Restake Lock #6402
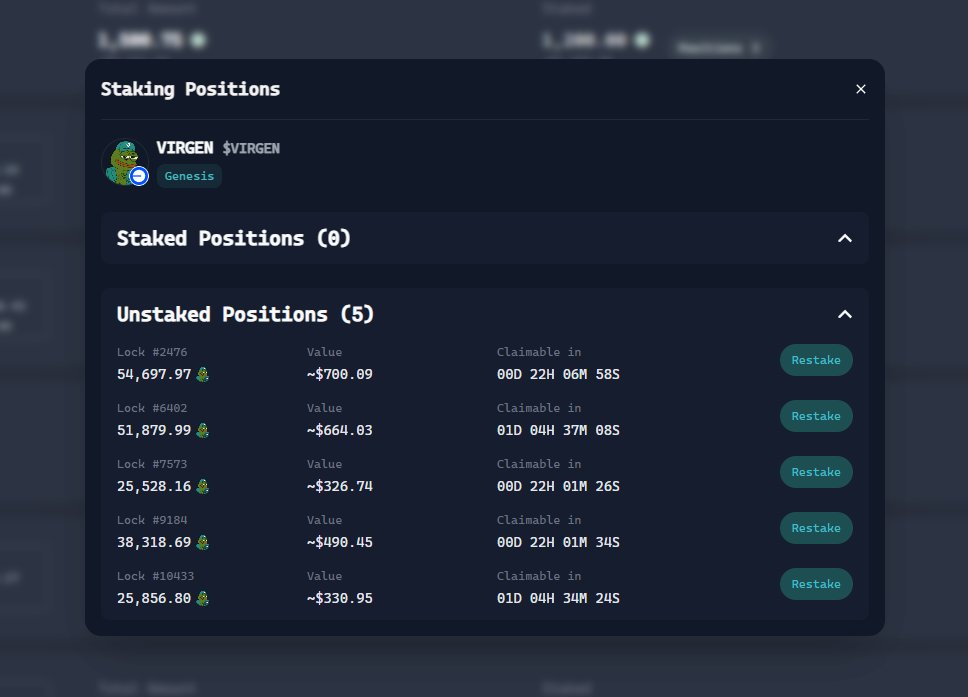Viewport: 968px width, 697px height. [x=816, y=416]
